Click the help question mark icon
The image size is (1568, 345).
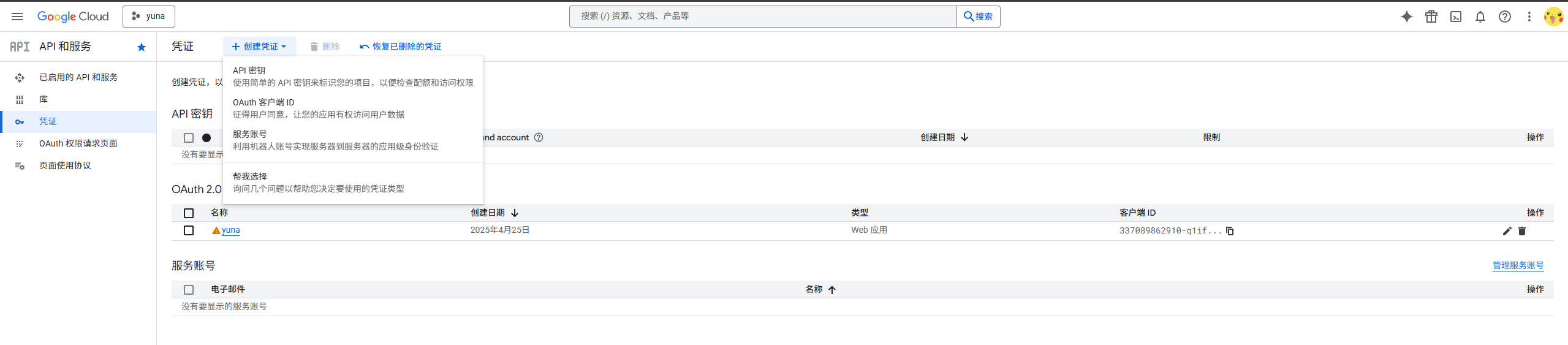point(1504,17)
